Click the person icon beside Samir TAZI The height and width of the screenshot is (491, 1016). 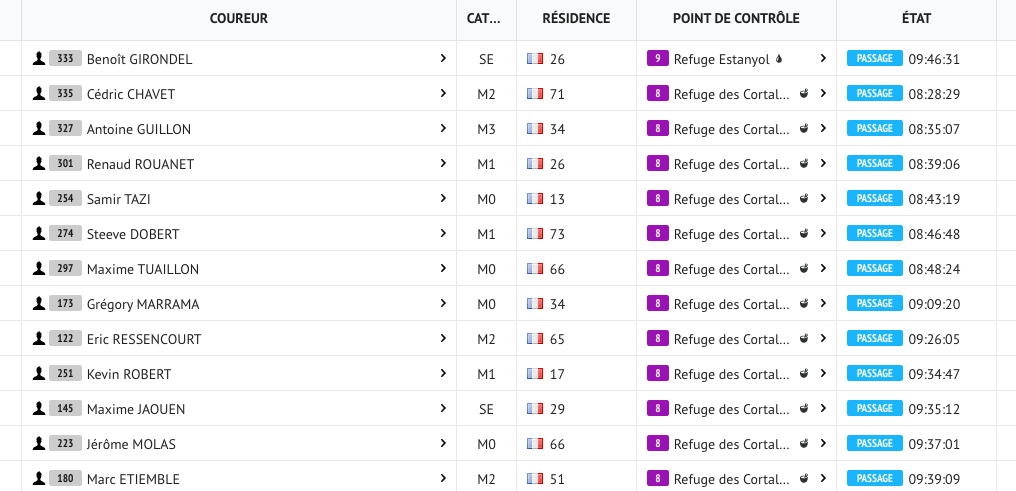[39, 199]
